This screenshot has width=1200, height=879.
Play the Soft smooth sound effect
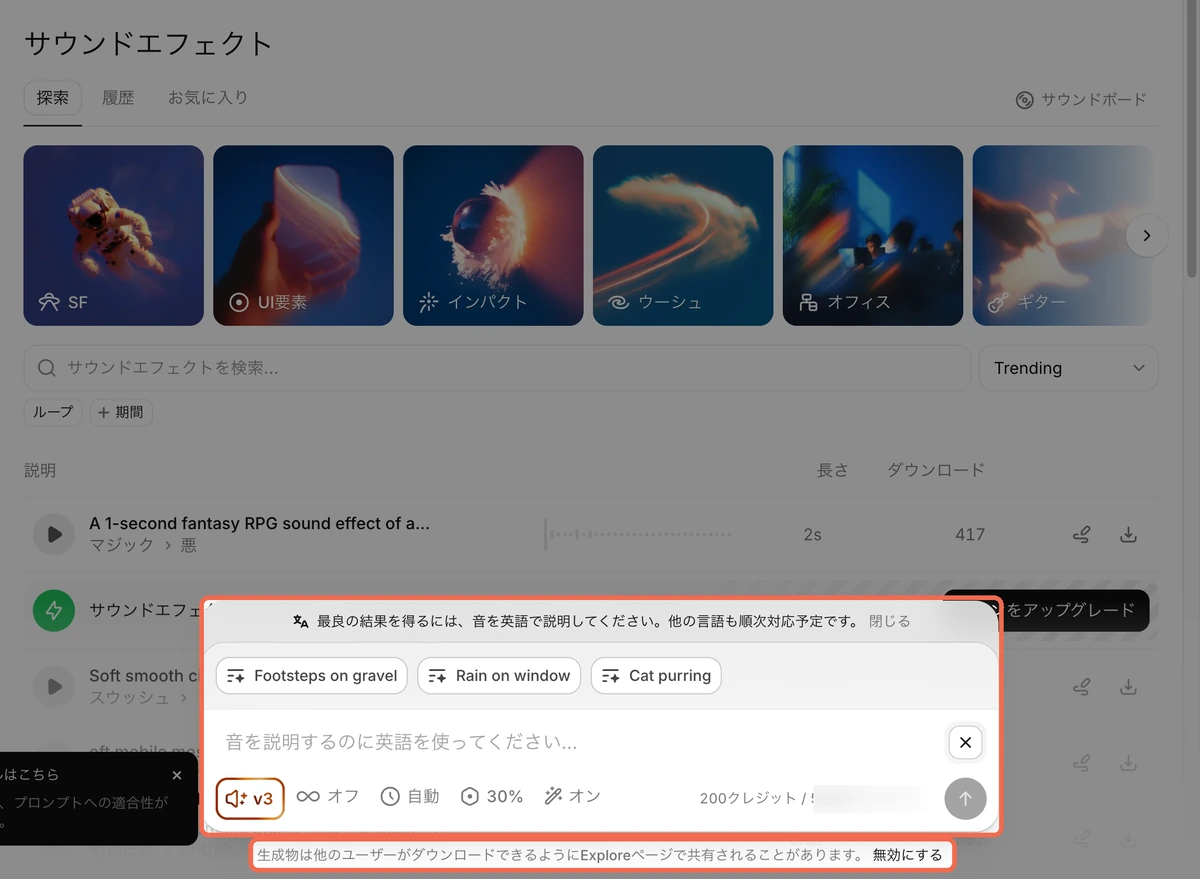pos(54,686)
